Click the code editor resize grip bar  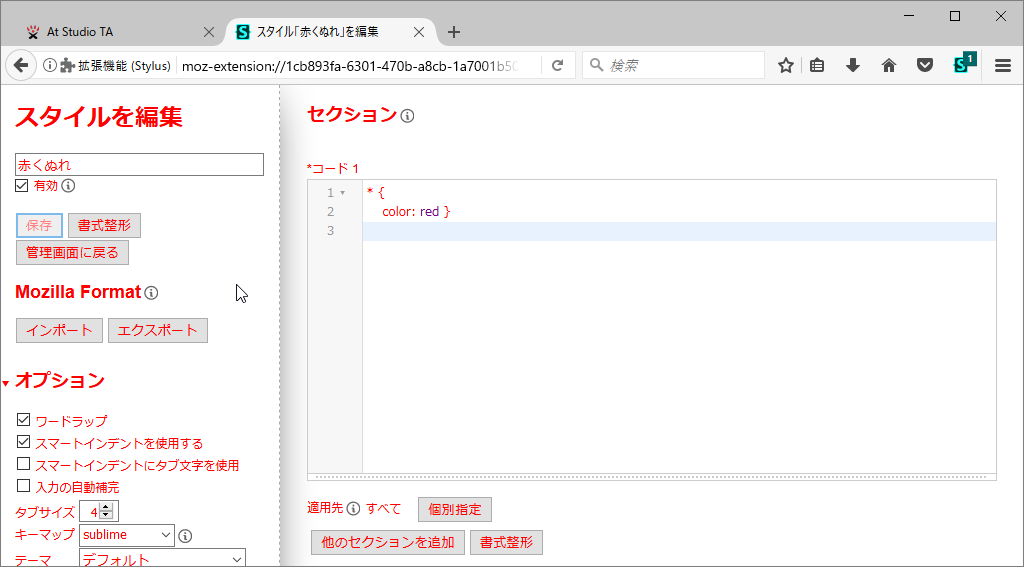click(x=652, y=477)
